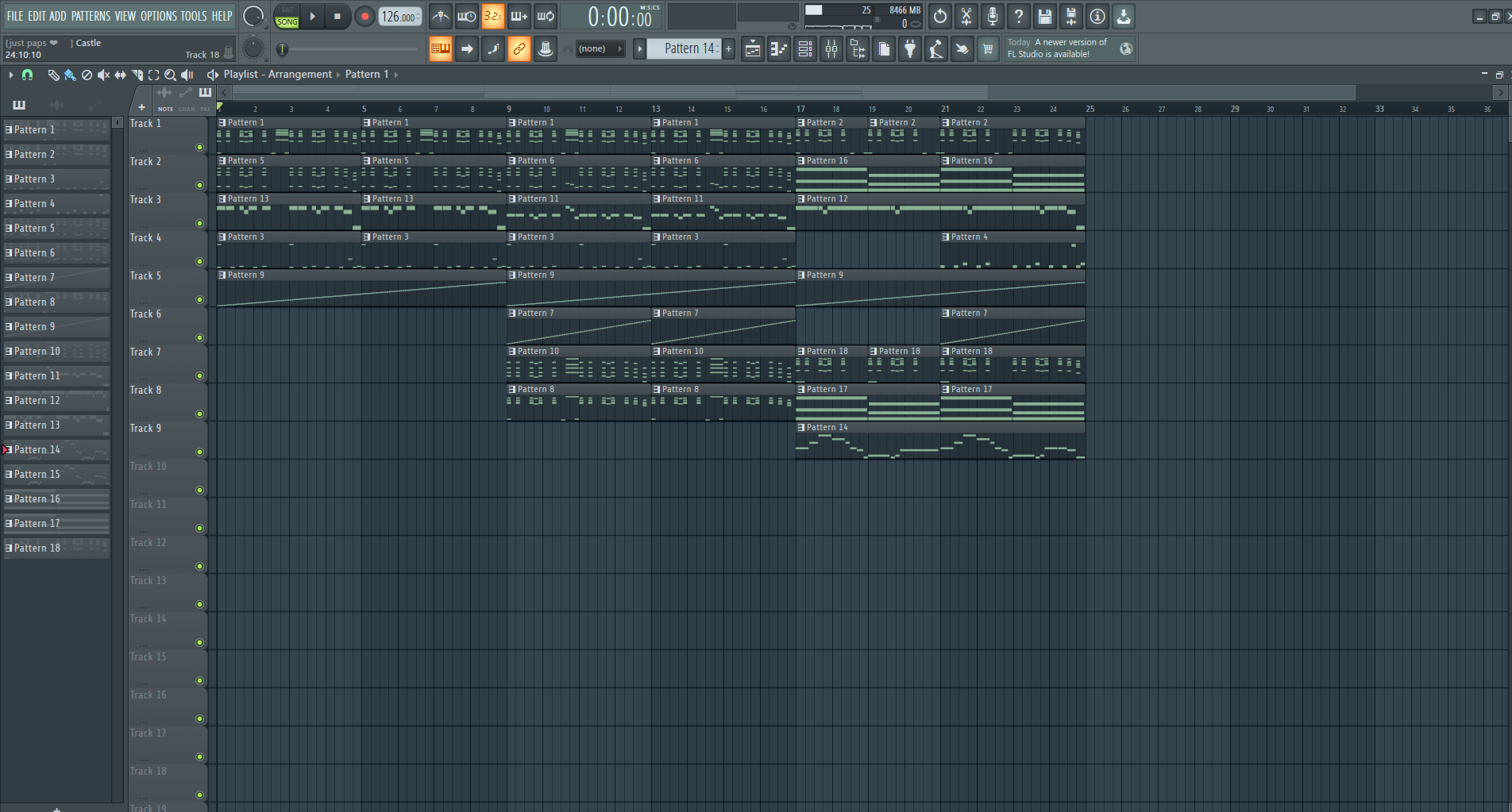Open the Mixer window icon
The image size is (1512, 812).
point(831,49)
